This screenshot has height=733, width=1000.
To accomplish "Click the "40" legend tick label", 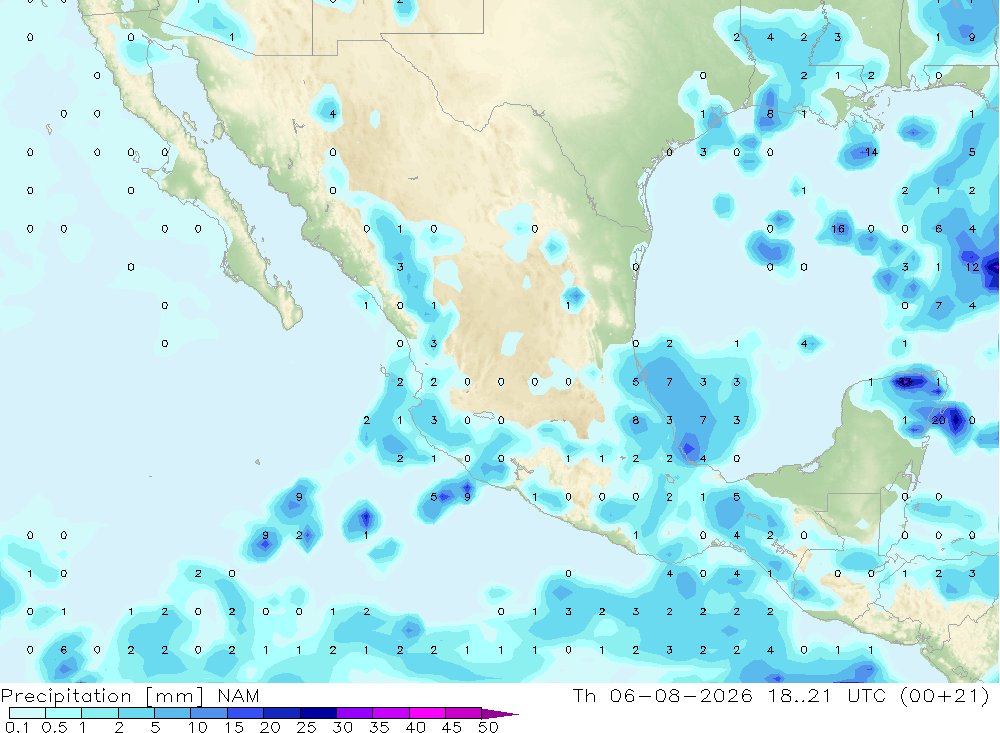I will (415, 727).
